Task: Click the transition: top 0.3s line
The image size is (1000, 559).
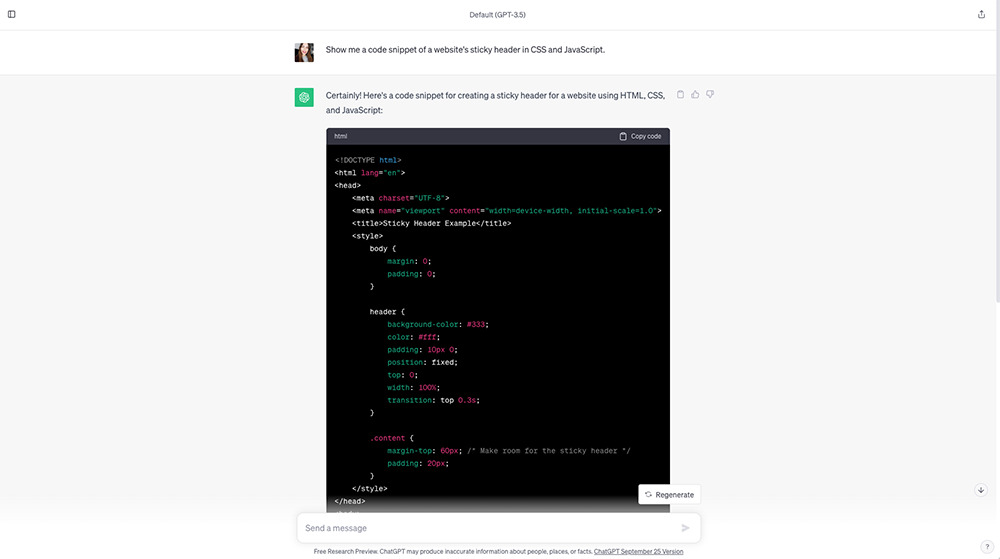Action: (433, 400)
